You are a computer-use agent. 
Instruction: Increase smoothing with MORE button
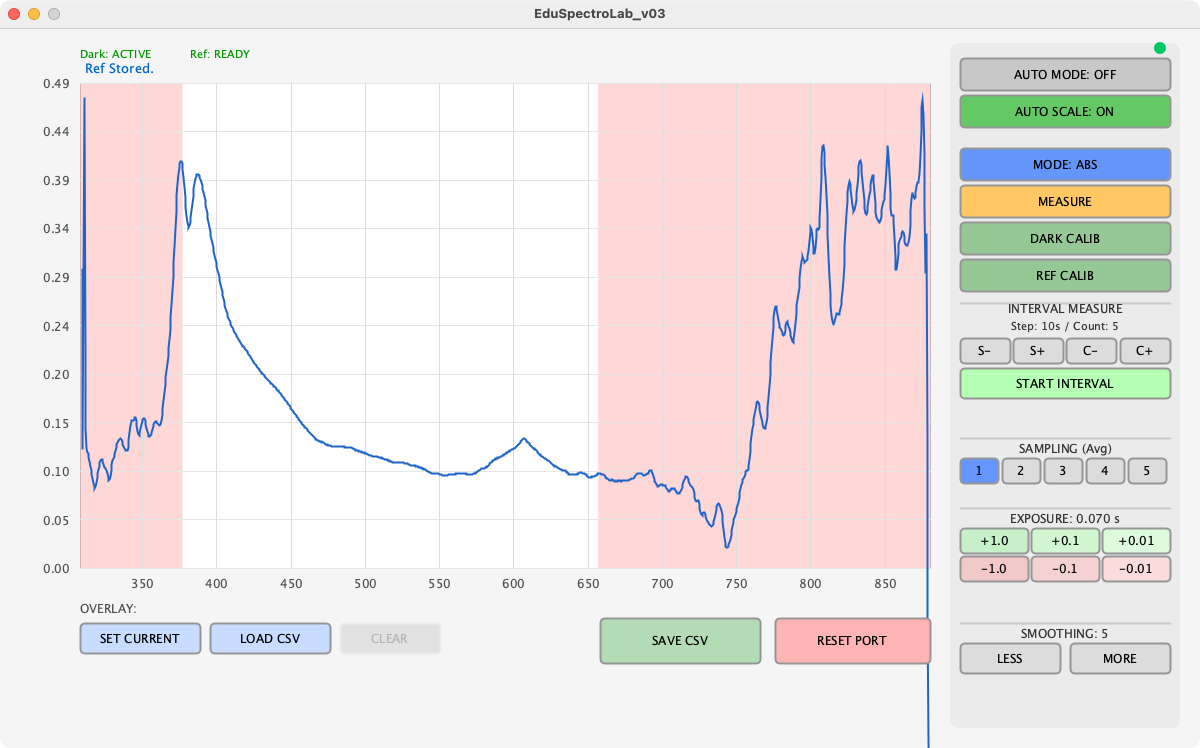point(1119,658)
